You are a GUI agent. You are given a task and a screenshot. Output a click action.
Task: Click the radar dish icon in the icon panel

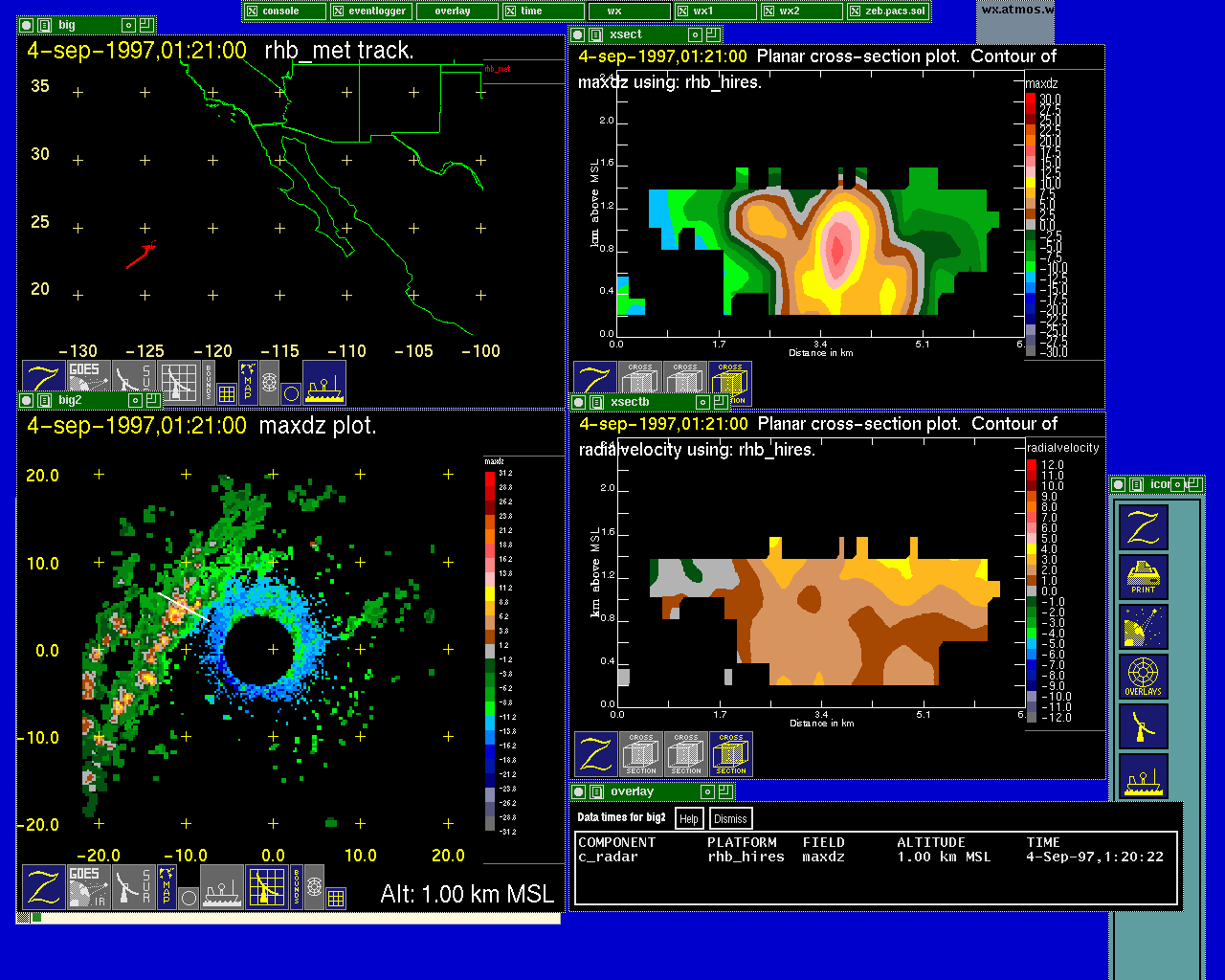1143,726
